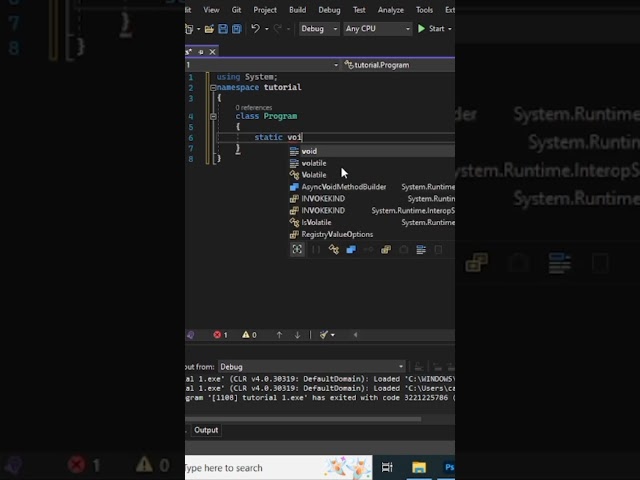Image resolution: width=640 pixels, height=480 pixels.
Task: Collapse the namespace tutorial block
Action: click(213, 87)
